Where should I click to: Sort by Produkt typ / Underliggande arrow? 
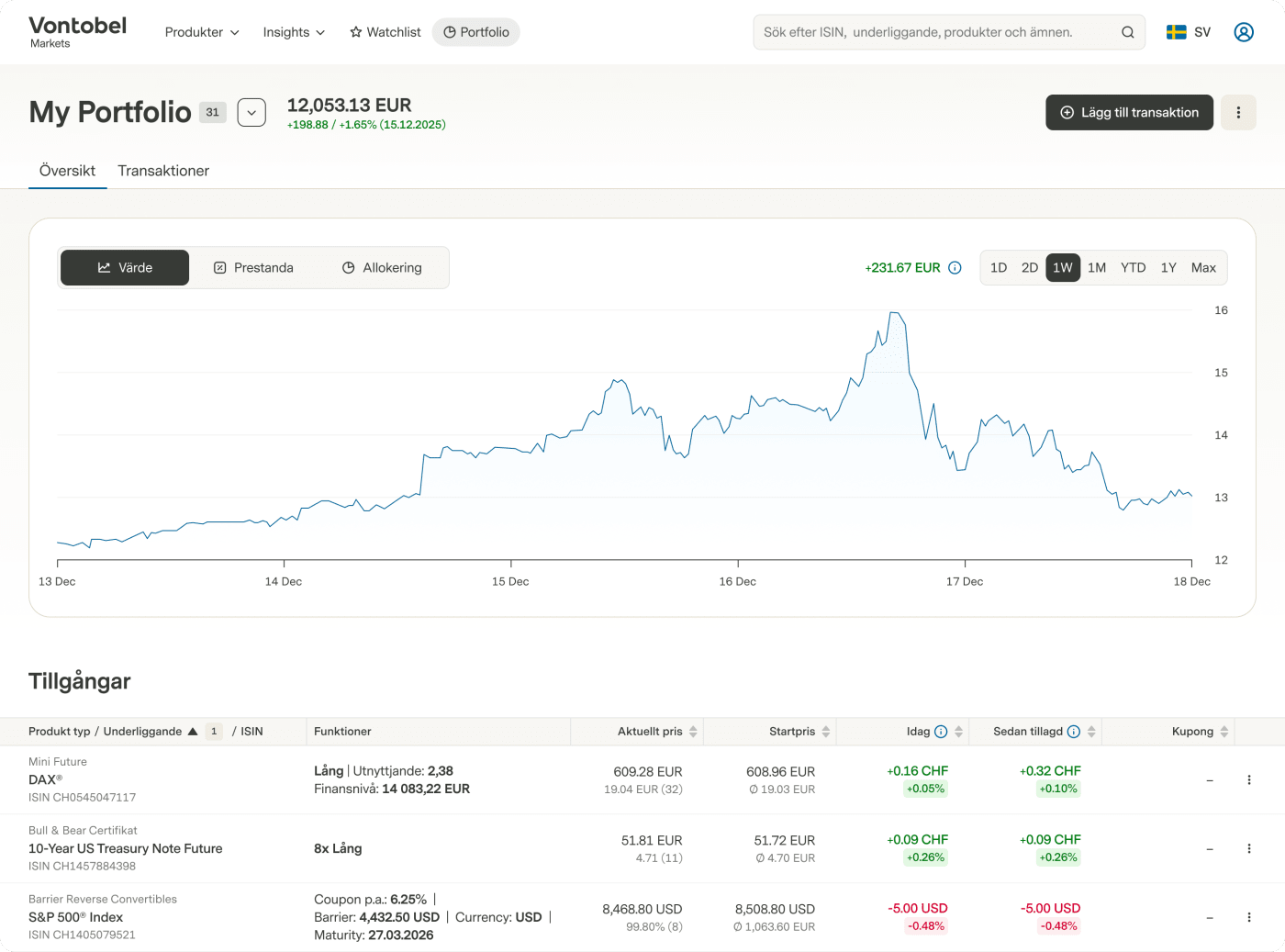tap(193, 732)
